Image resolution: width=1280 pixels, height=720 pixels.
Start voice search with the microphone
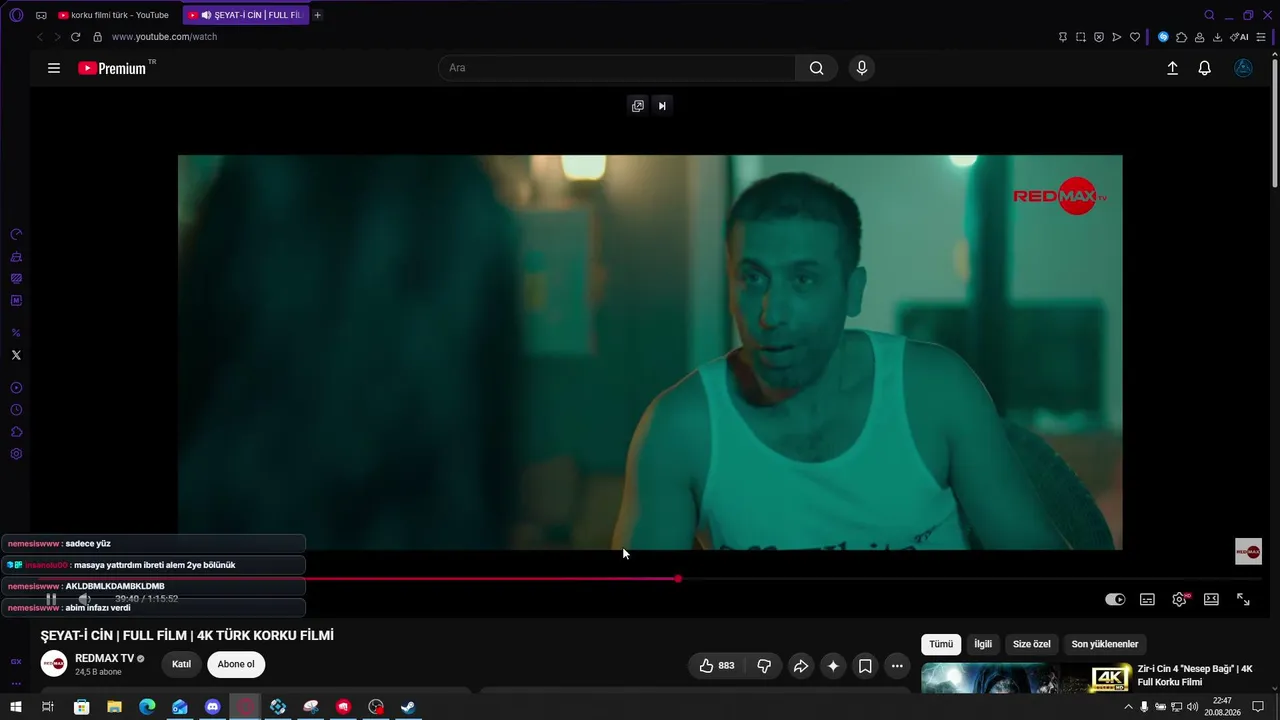click(x=862, y=68)
